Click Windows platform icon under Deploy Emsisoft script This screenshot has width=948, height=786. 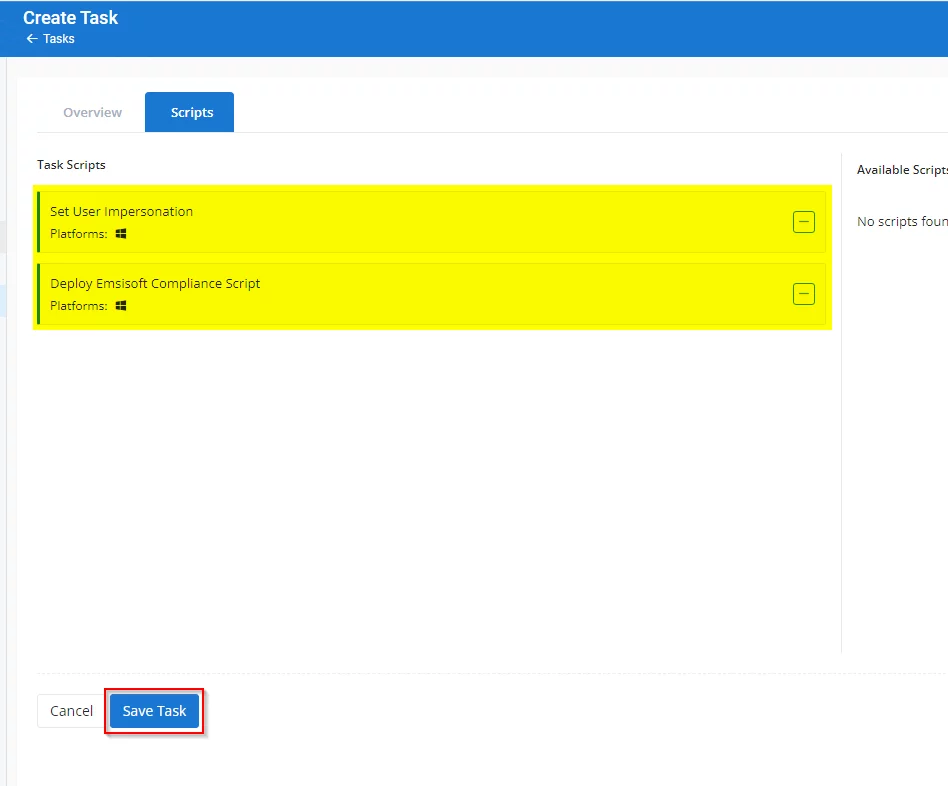pos(121,306)
